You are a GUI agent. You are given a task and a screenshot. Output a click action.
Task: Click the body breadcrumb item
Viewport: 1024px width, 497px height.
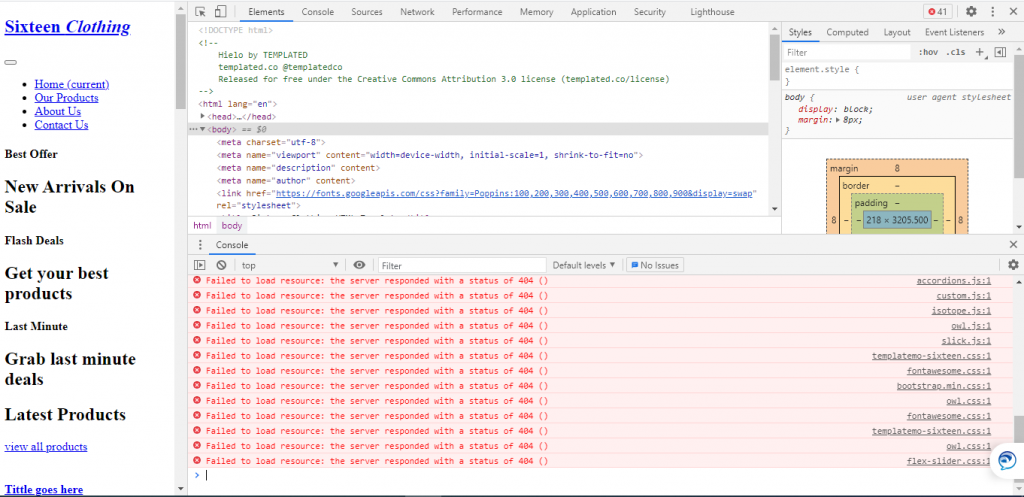click(231, 225)
